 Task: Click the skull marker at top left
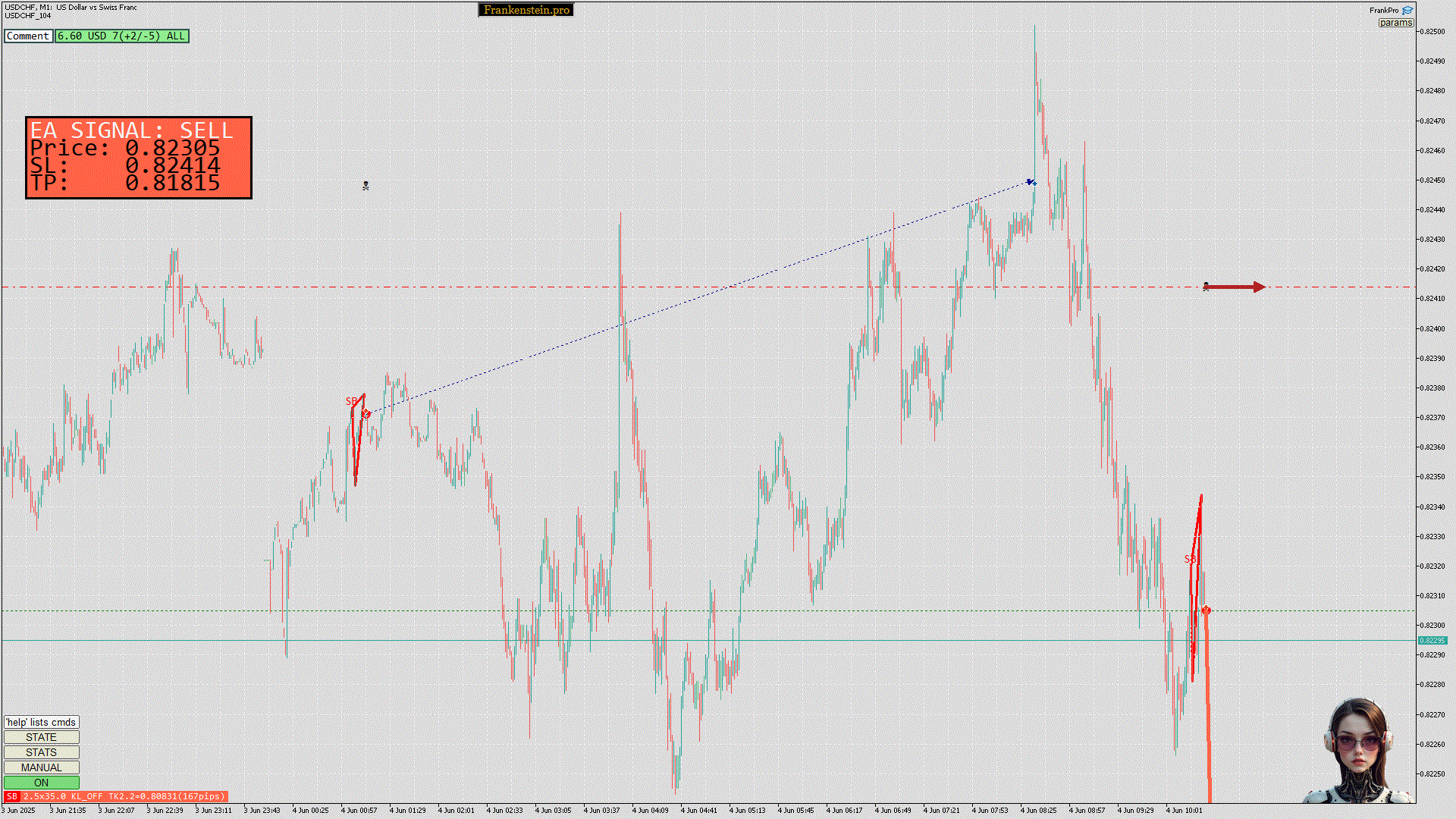coord(366,186)
